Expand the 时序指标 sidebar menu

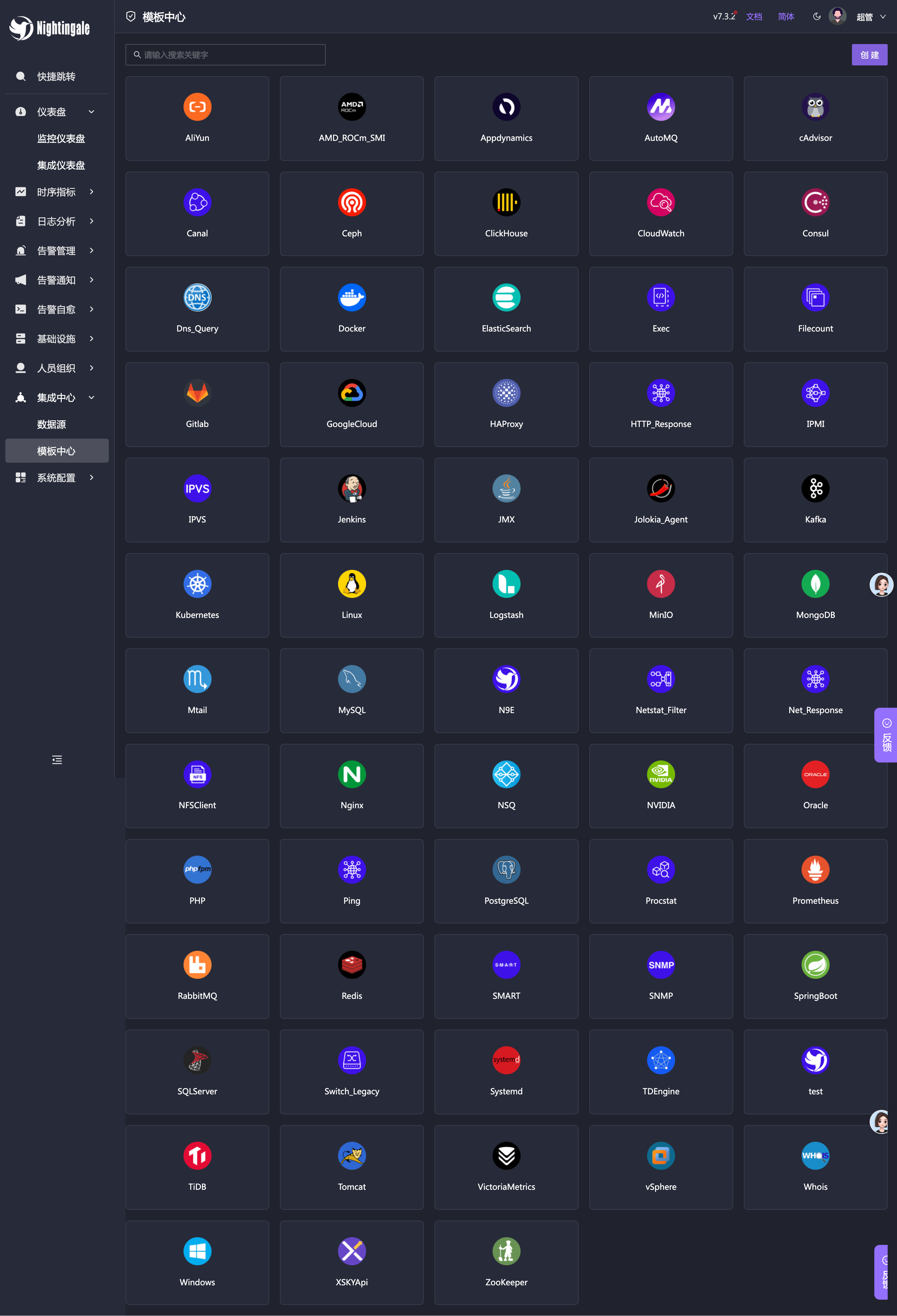56,192
